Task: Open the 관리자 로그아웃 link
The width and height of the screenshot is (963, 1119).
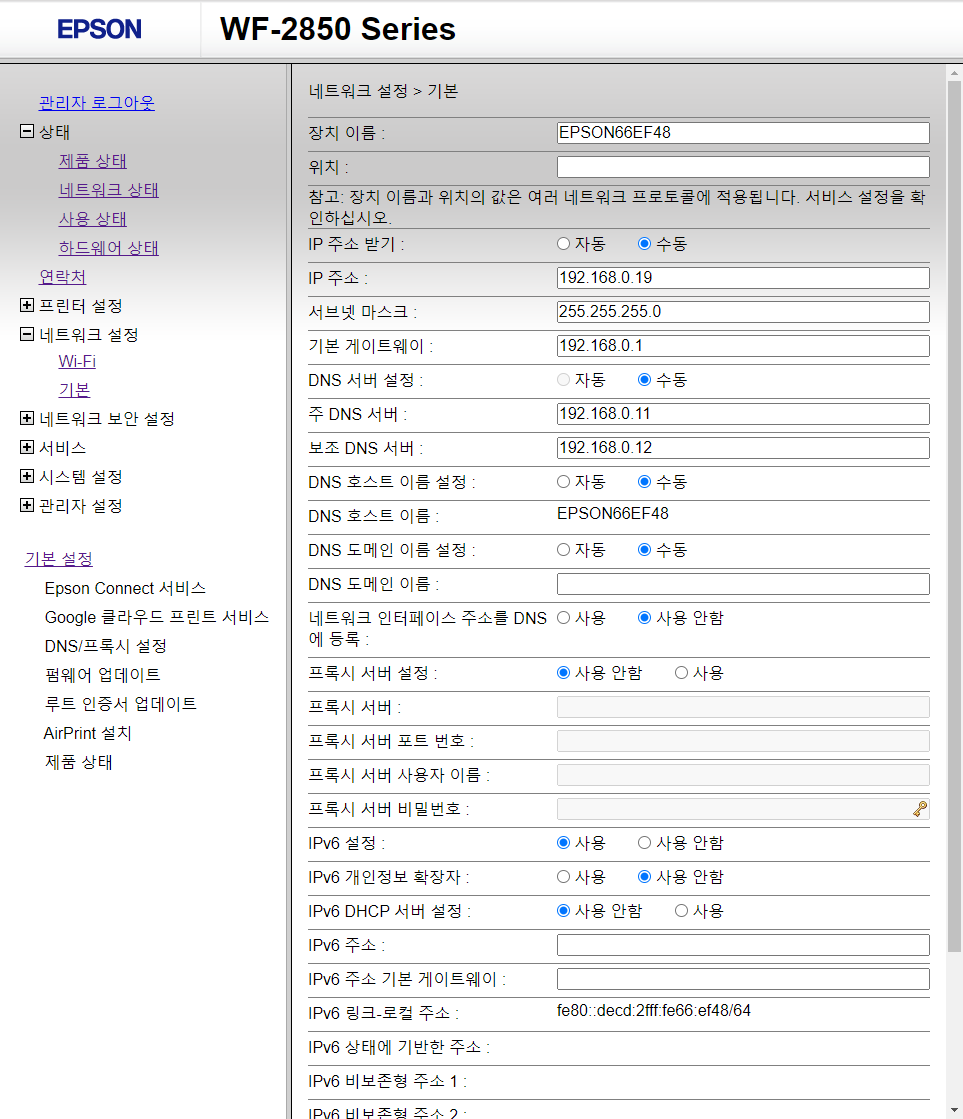Action: click(96, 103)
